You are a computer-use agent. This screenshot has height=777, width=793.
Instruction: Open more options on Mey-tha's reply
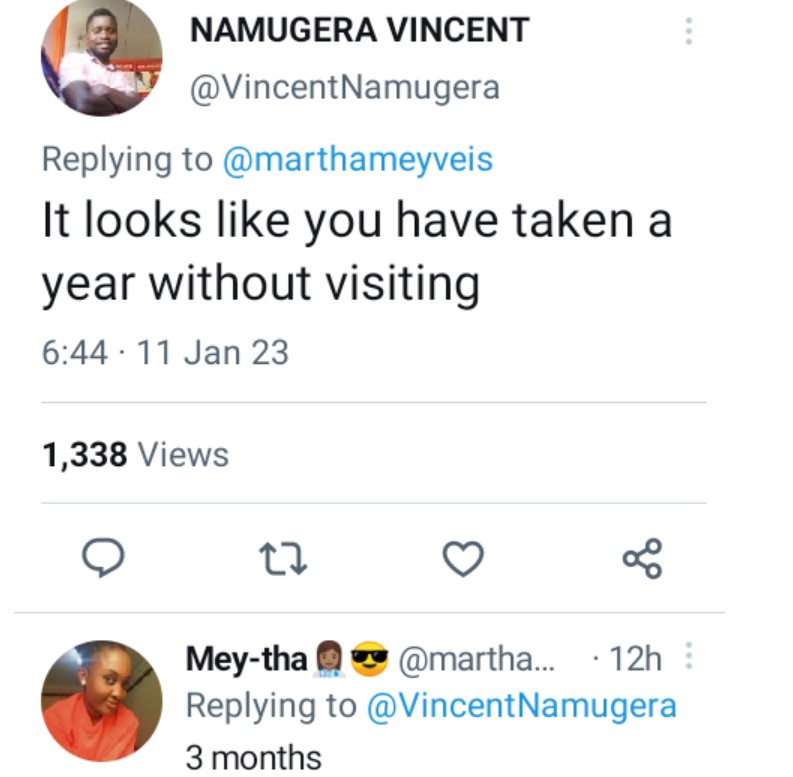click(x=687, y=658)
